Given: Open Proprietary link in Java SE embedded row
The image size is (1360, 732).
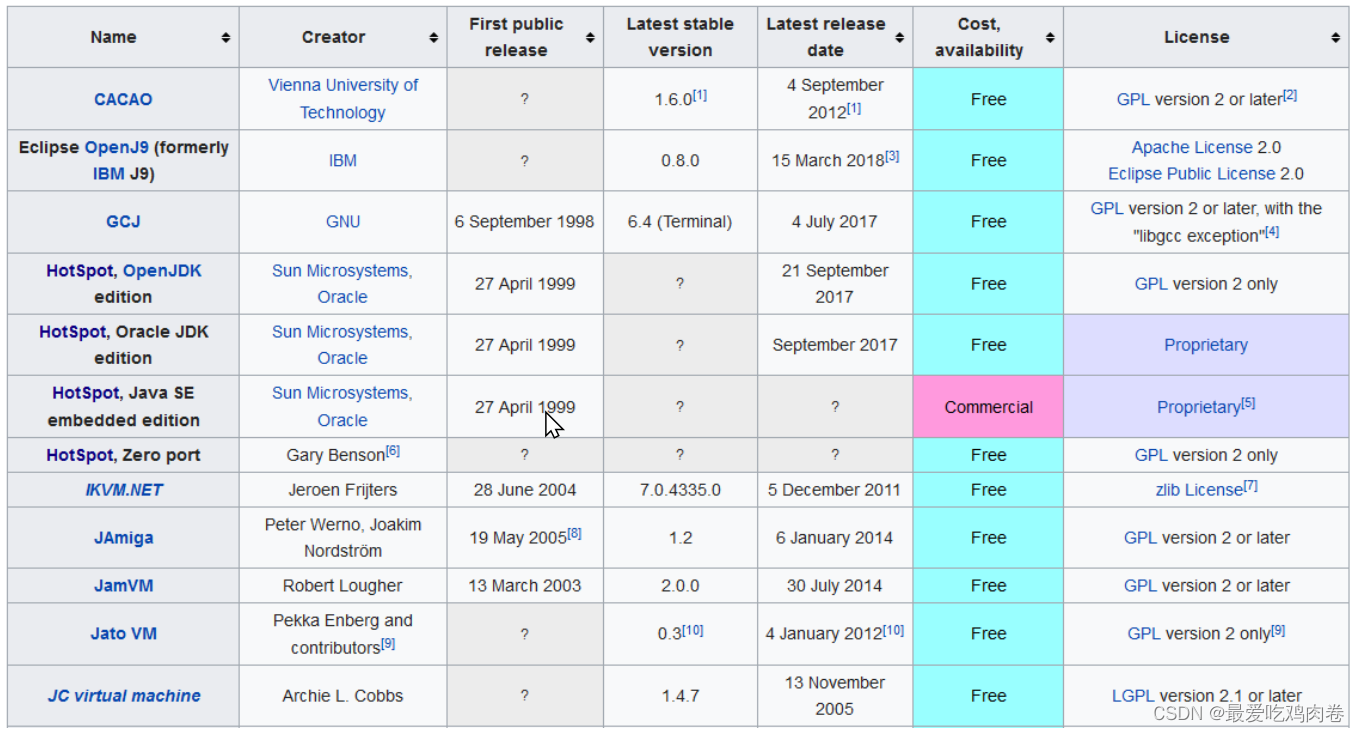Looking at the screenshot, I should [1199, 407].
